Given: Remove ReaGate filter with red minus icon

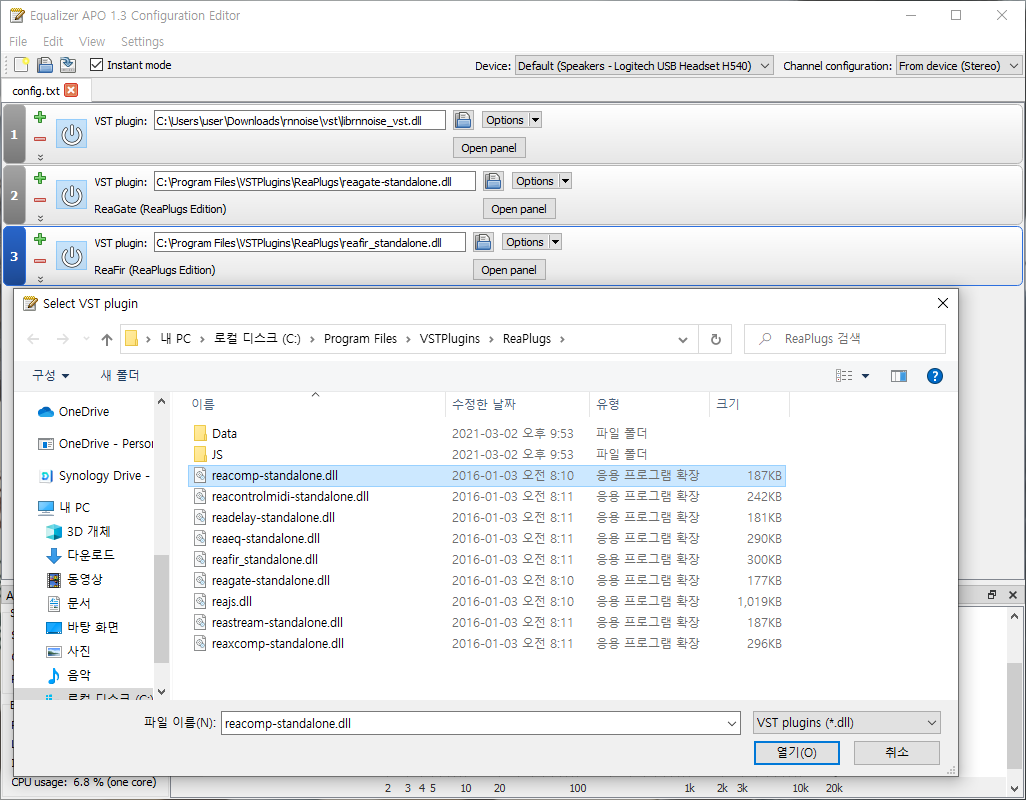Looking at the screenshot, I should pos(40,200).
